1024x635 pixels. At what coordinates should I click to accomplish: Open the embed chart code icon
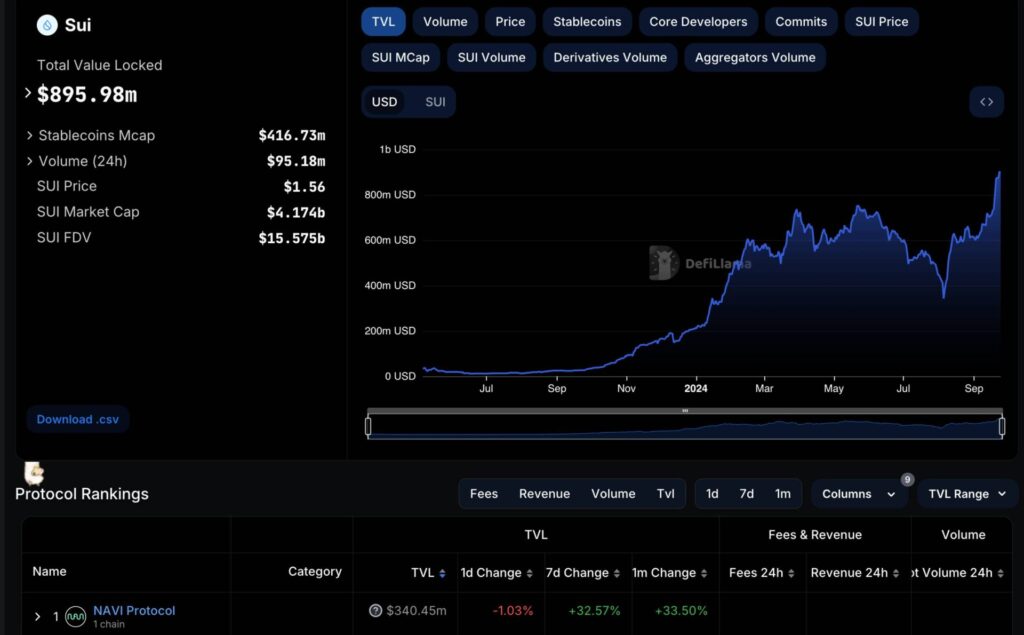986,102
